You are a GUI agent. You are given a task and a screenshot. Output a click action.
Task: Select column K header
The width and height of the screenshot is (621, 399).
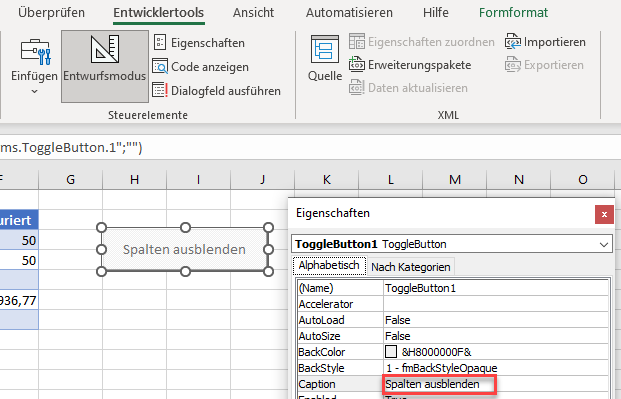click(327, 179)
